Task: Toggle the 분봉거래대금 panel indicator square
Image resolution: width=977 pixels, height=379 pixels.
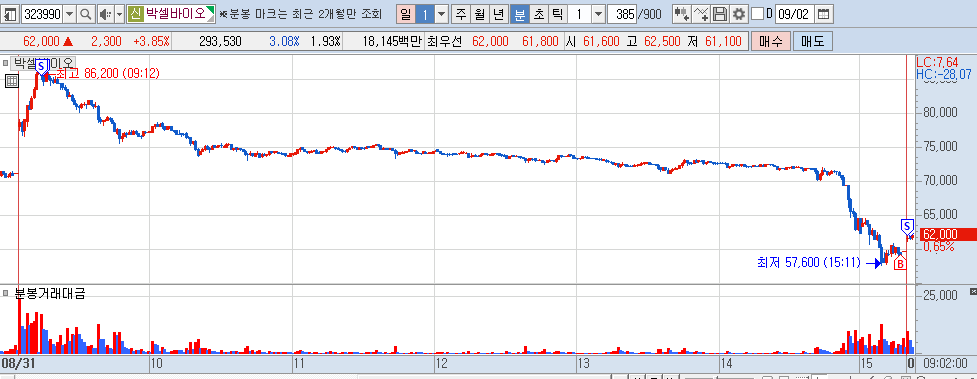Action: 6,293
